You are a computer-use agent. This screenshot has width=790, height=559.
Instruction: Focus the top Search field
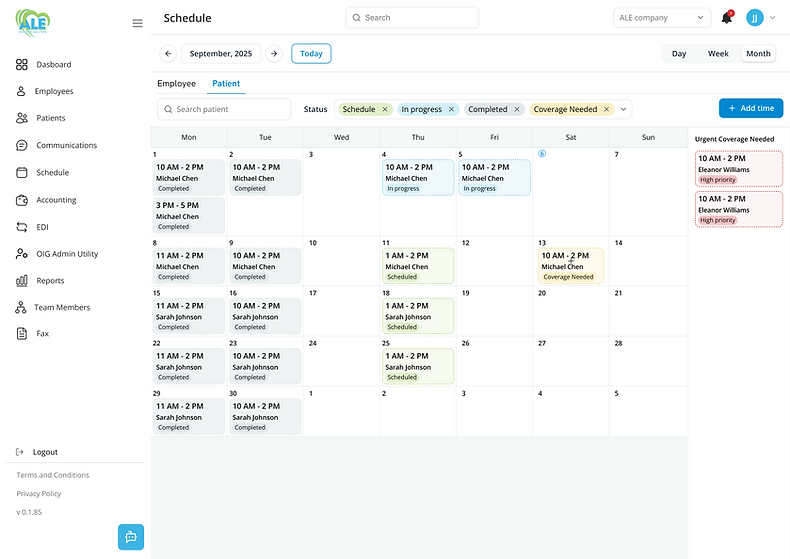point(412,18)
